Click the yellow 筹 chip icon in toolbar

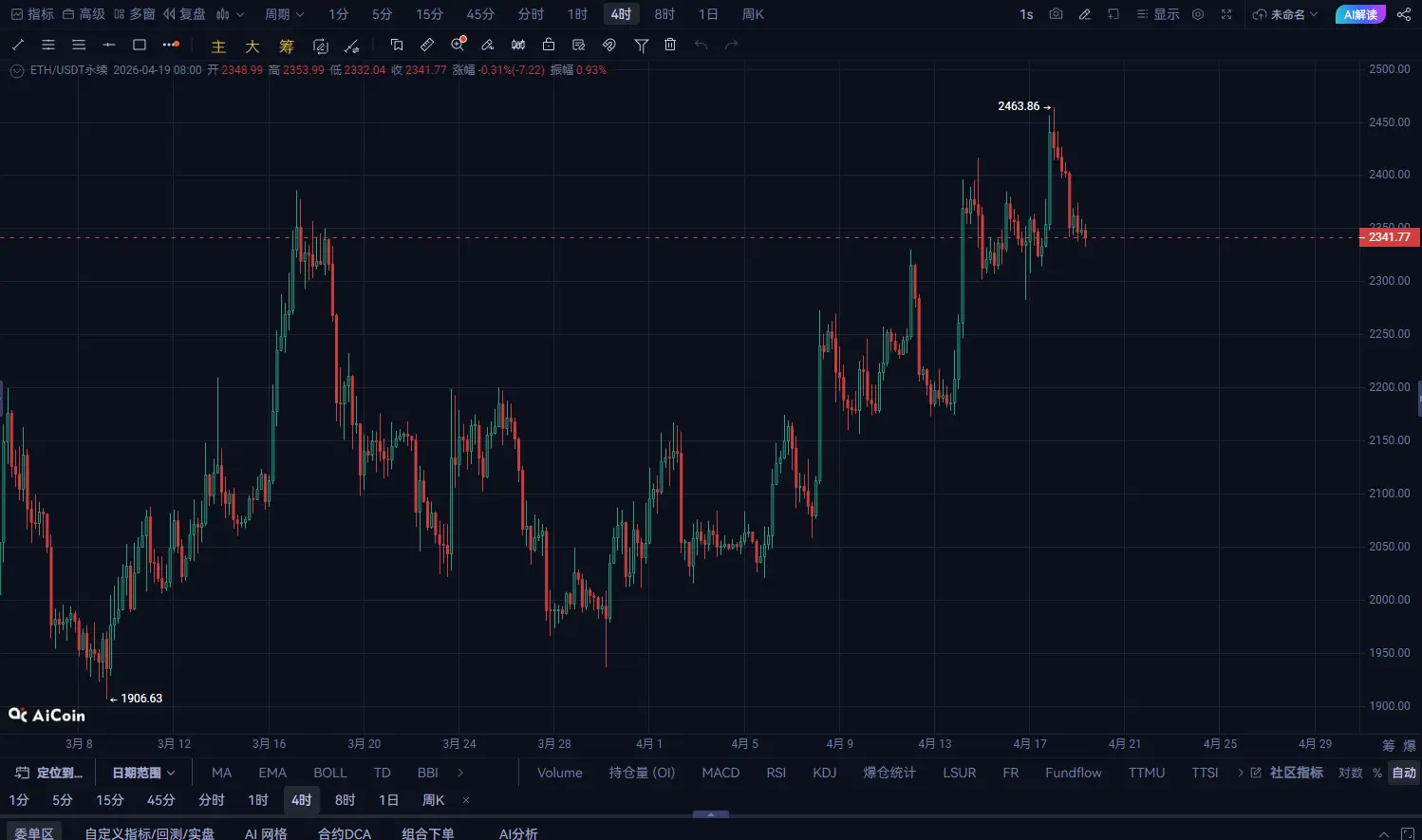point(287,46)
